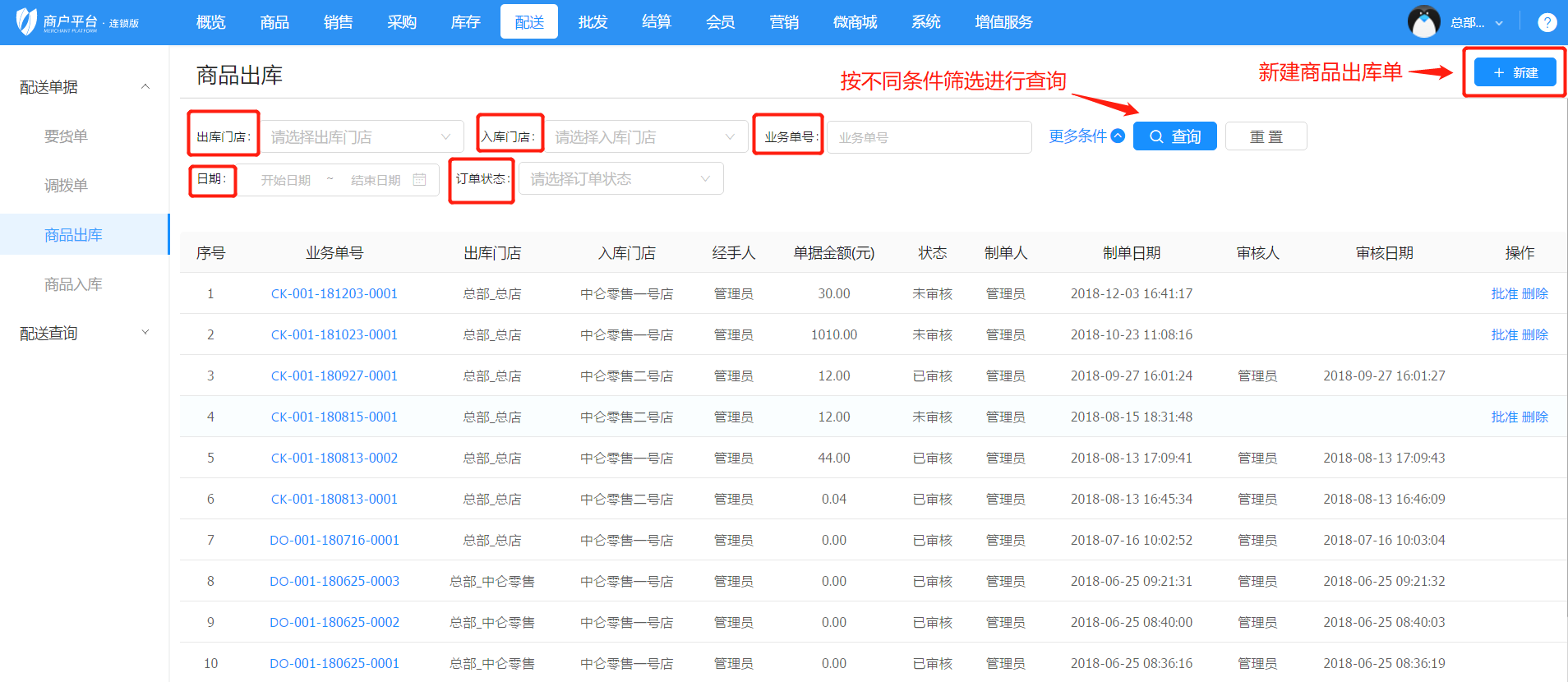Open the 入库门店 store dropdown

645,137
